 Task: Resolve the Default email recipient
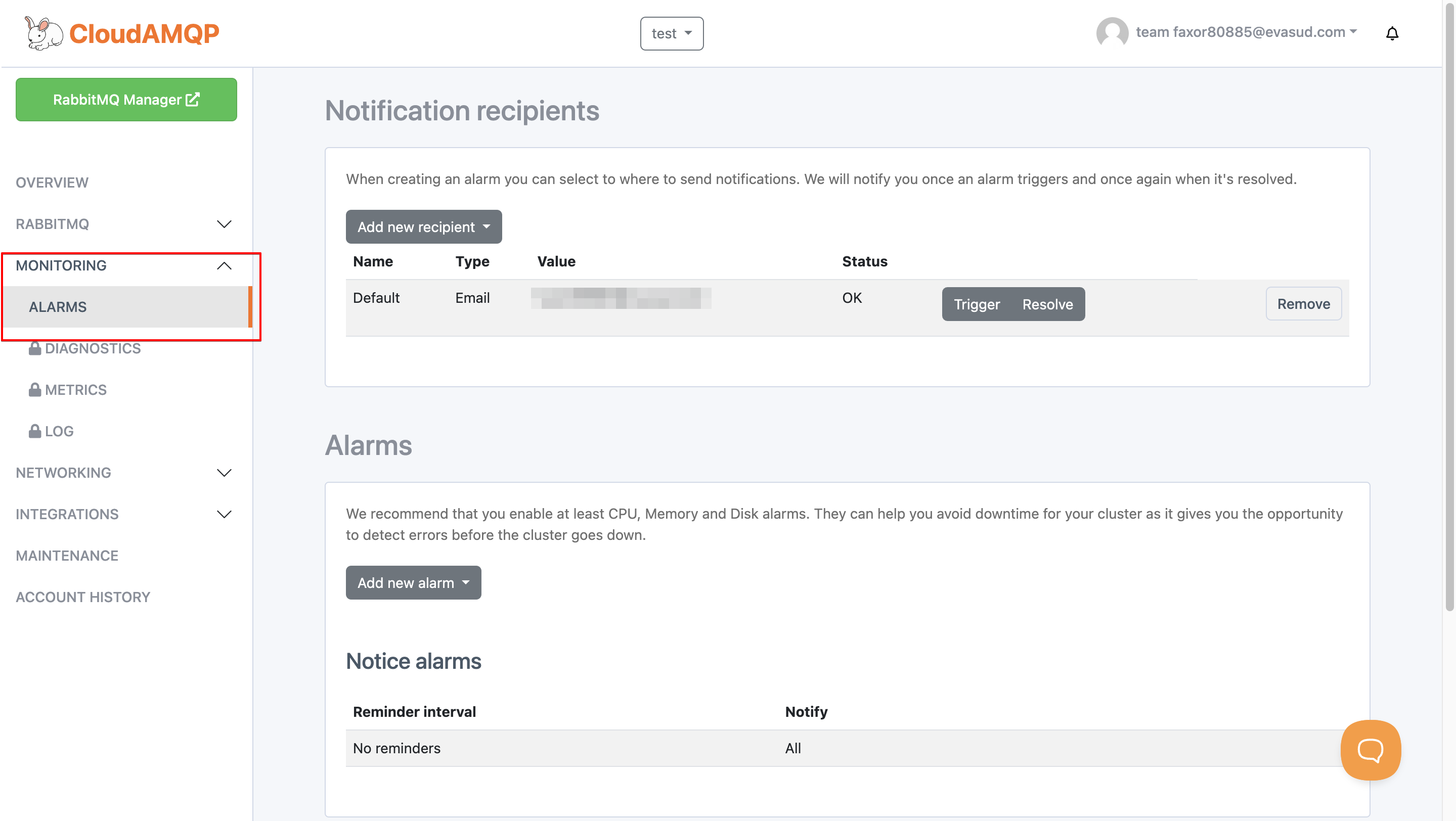point(1047,304)
